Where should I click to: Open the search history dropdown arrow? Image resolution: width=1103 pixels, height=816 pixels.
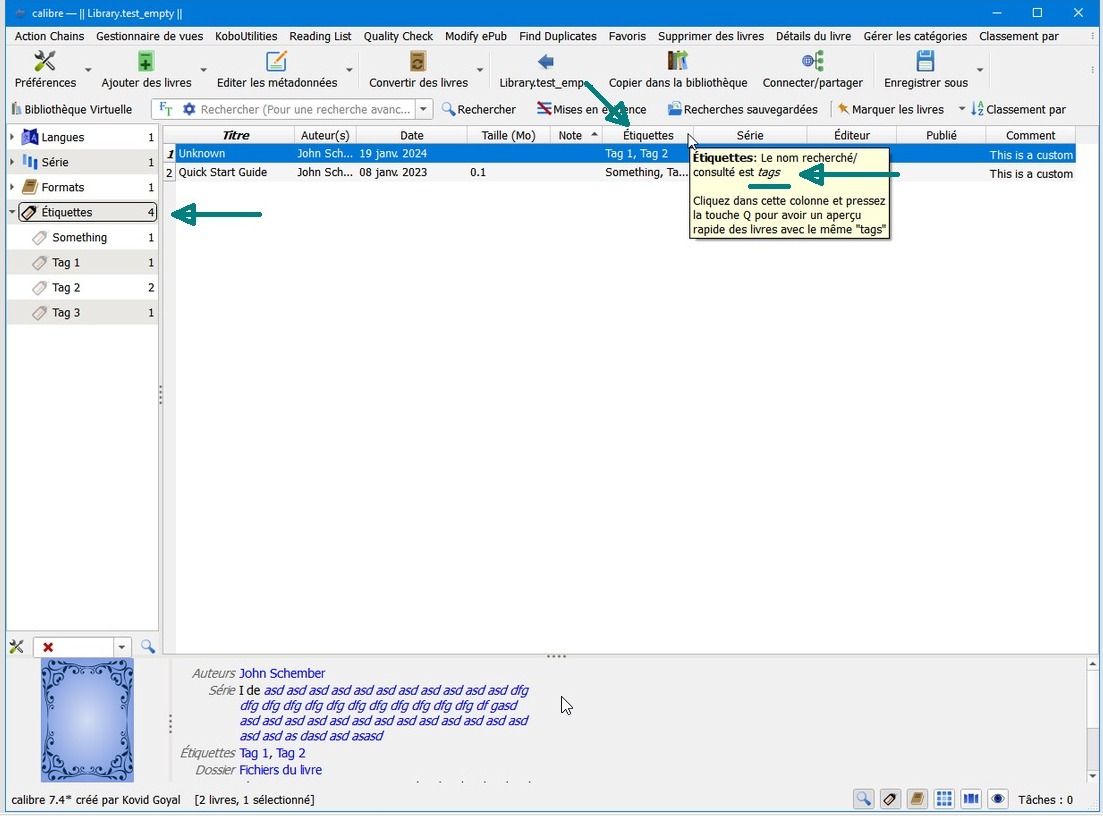(x=424, y=110)
